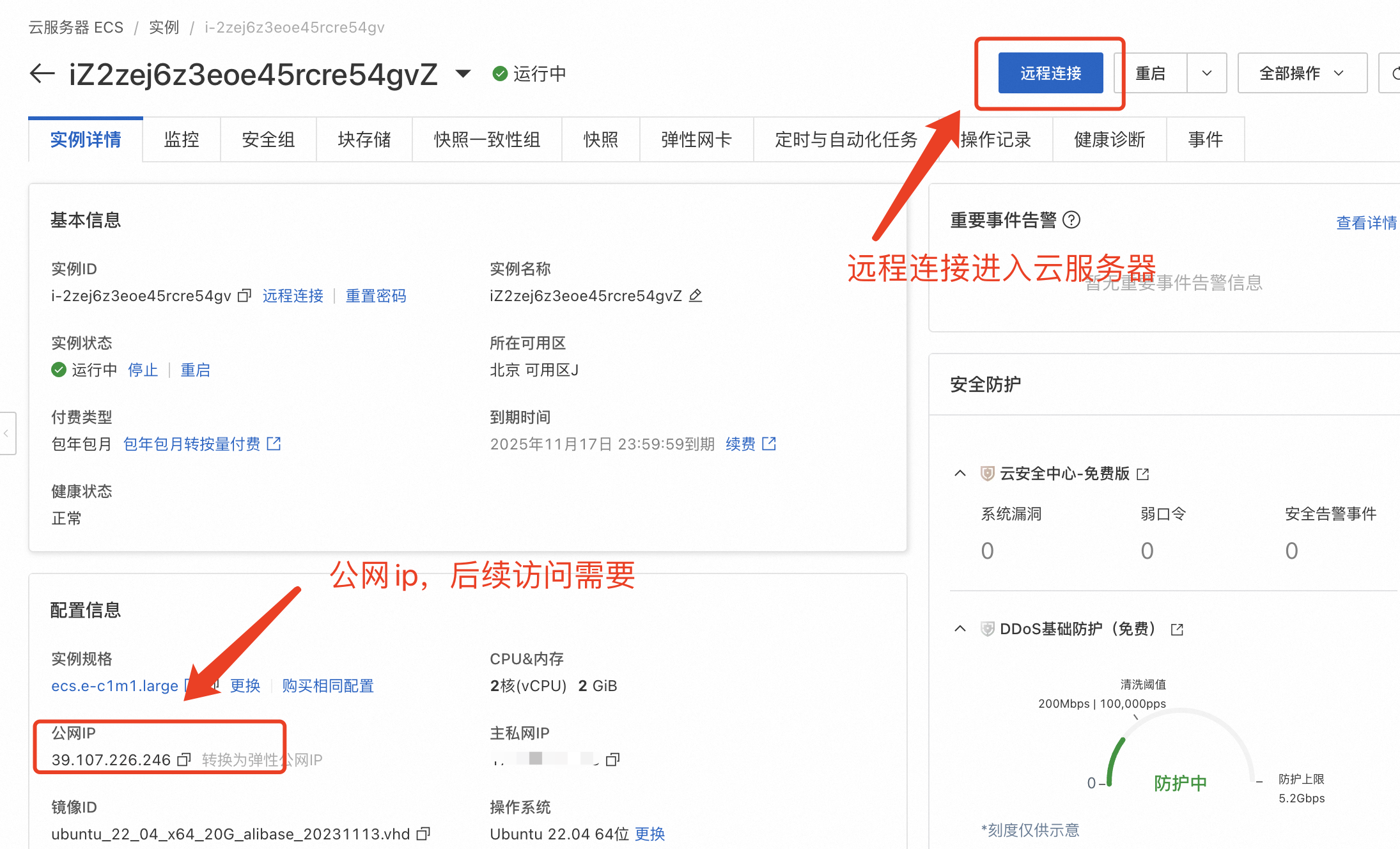Open the 安全组 tab

(268, 139)
